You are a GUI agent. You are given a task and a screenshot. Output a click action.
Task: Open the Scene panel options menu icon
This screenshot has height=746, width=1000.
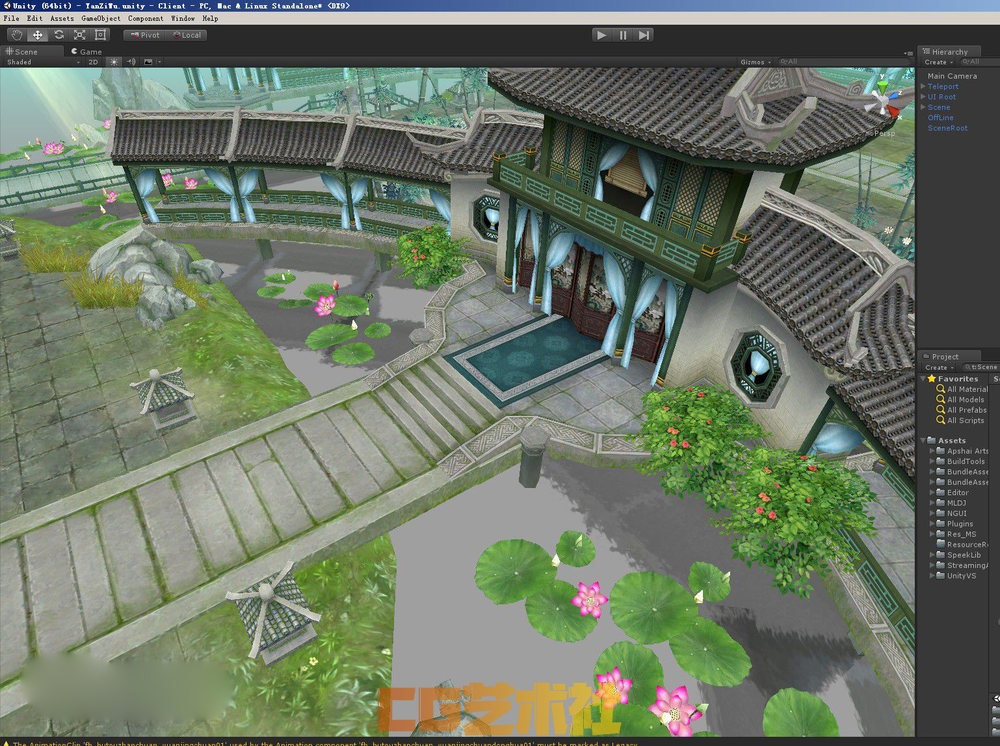(908, 53)
